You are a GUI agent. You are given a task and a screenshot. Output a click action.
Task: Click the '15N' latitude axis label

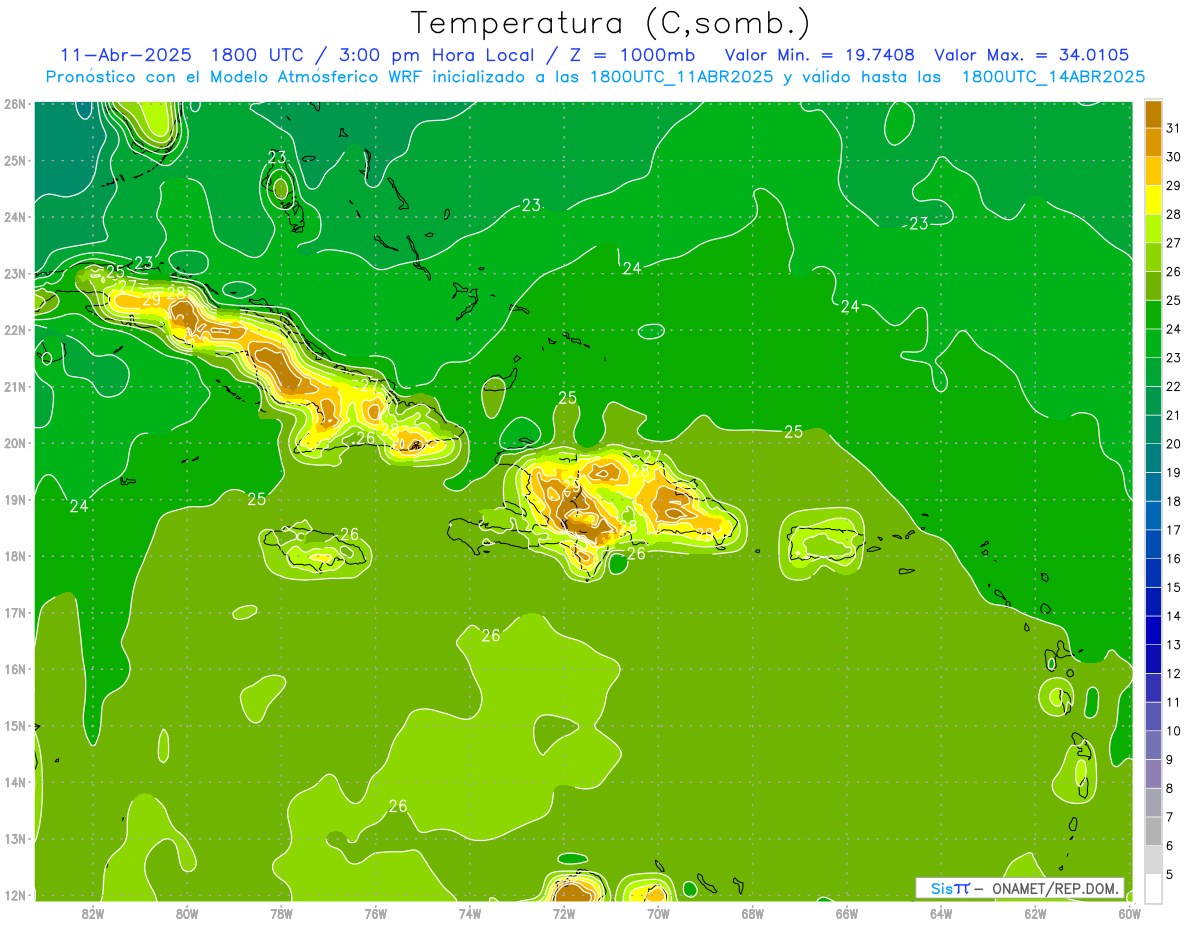point(14,726)
